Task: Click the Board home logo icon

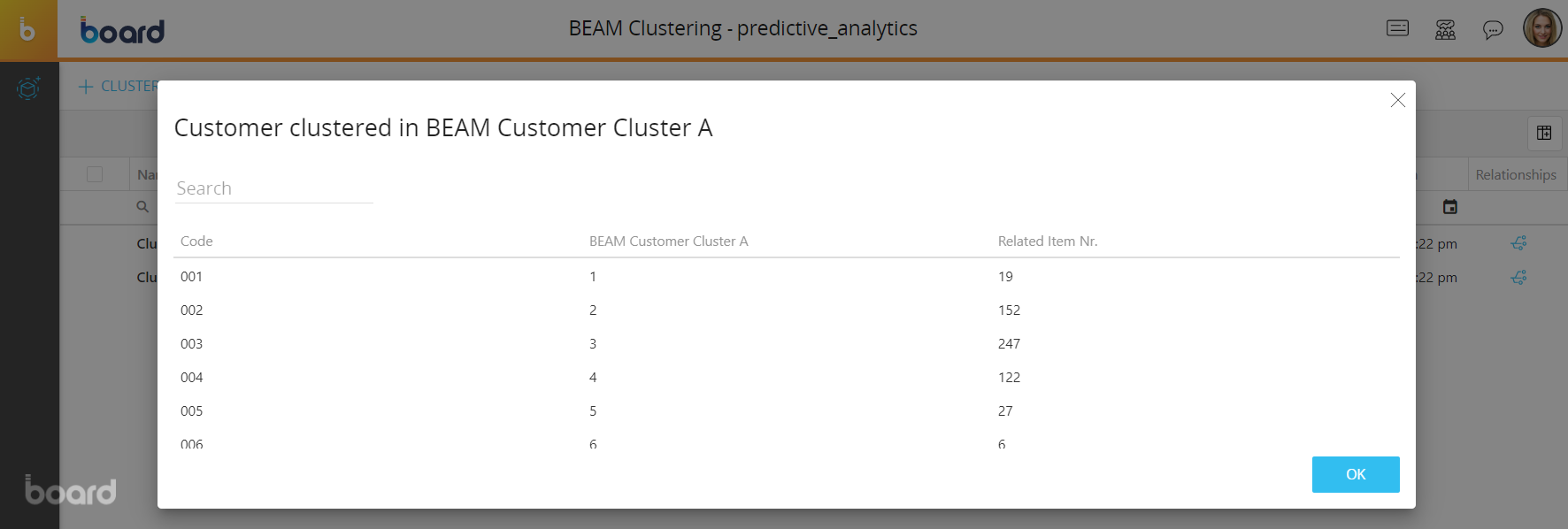Action: coord(28,30)
